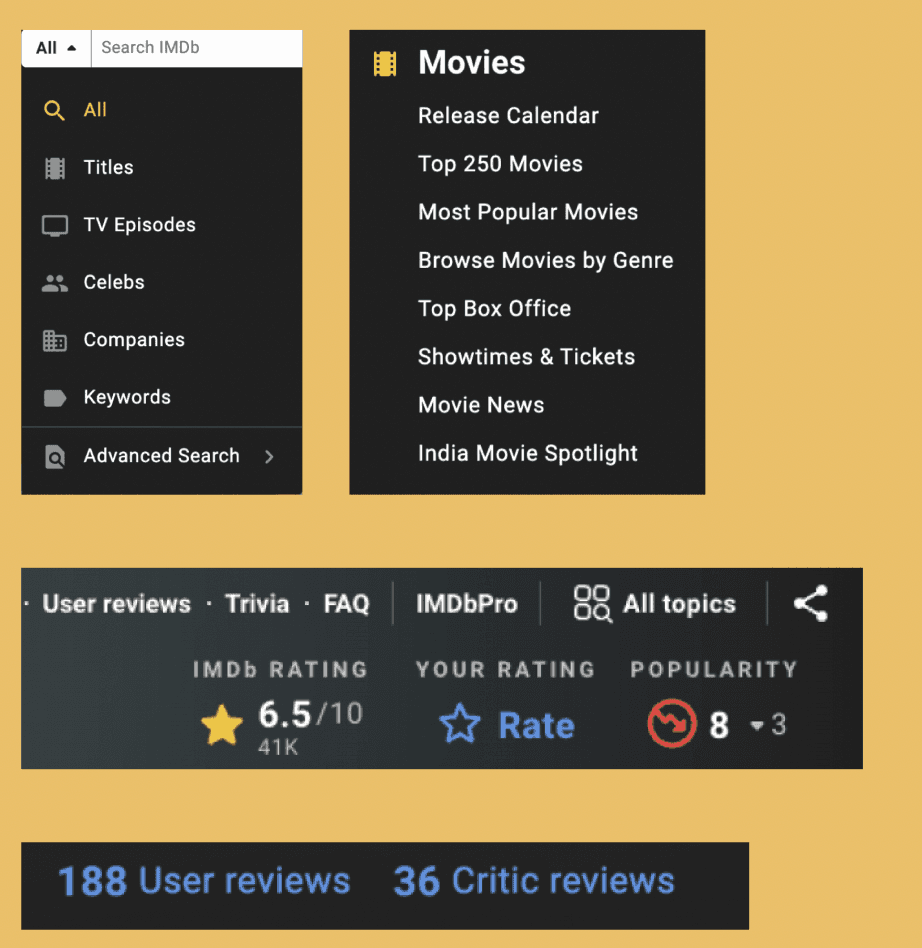
Task: Open Release Calendar
Action: pos(508,115)
